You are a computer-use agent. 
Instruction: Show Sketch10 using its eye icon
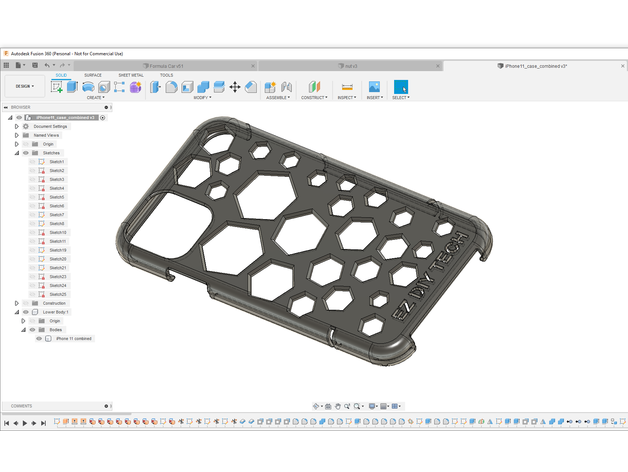point(32,232)
